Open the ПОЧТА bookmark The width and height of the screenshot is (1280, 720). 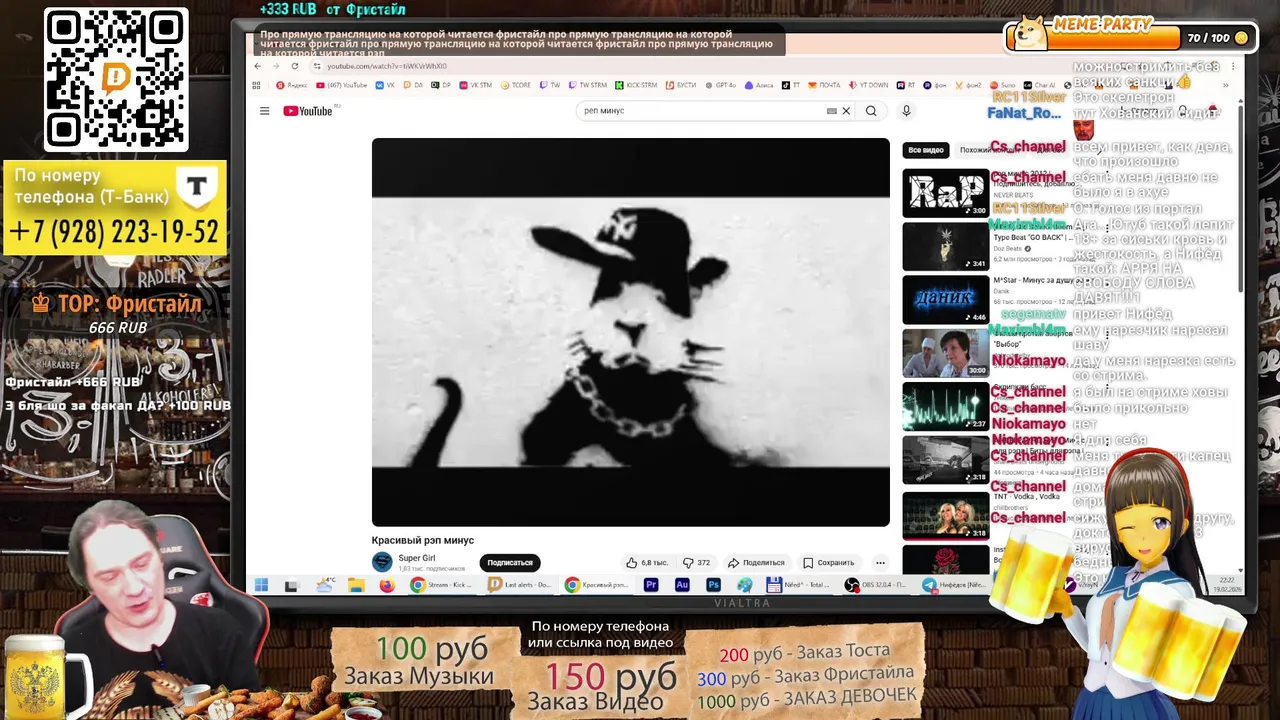(x=824, y=85)
